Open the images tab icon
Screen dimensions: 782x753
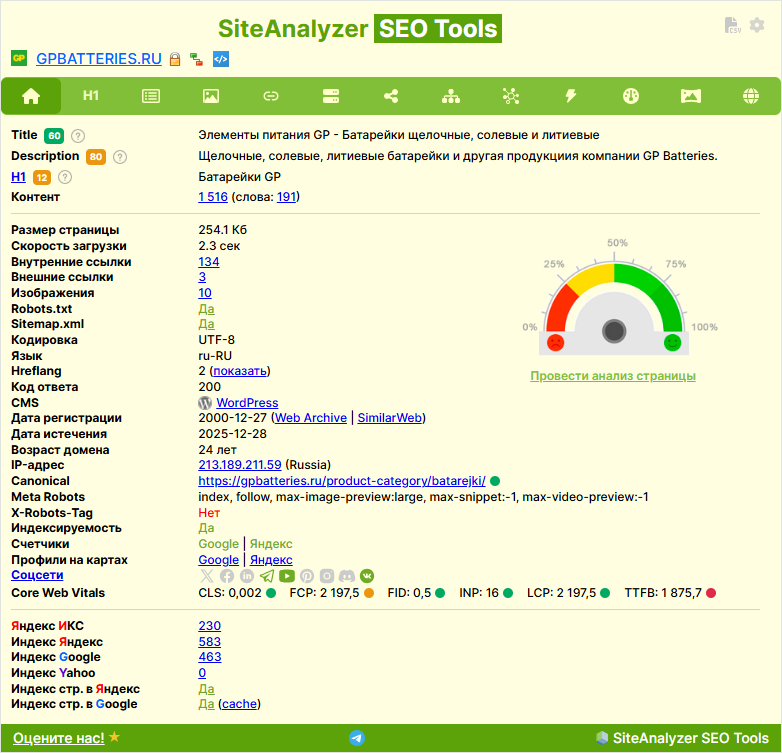(211, 96)
